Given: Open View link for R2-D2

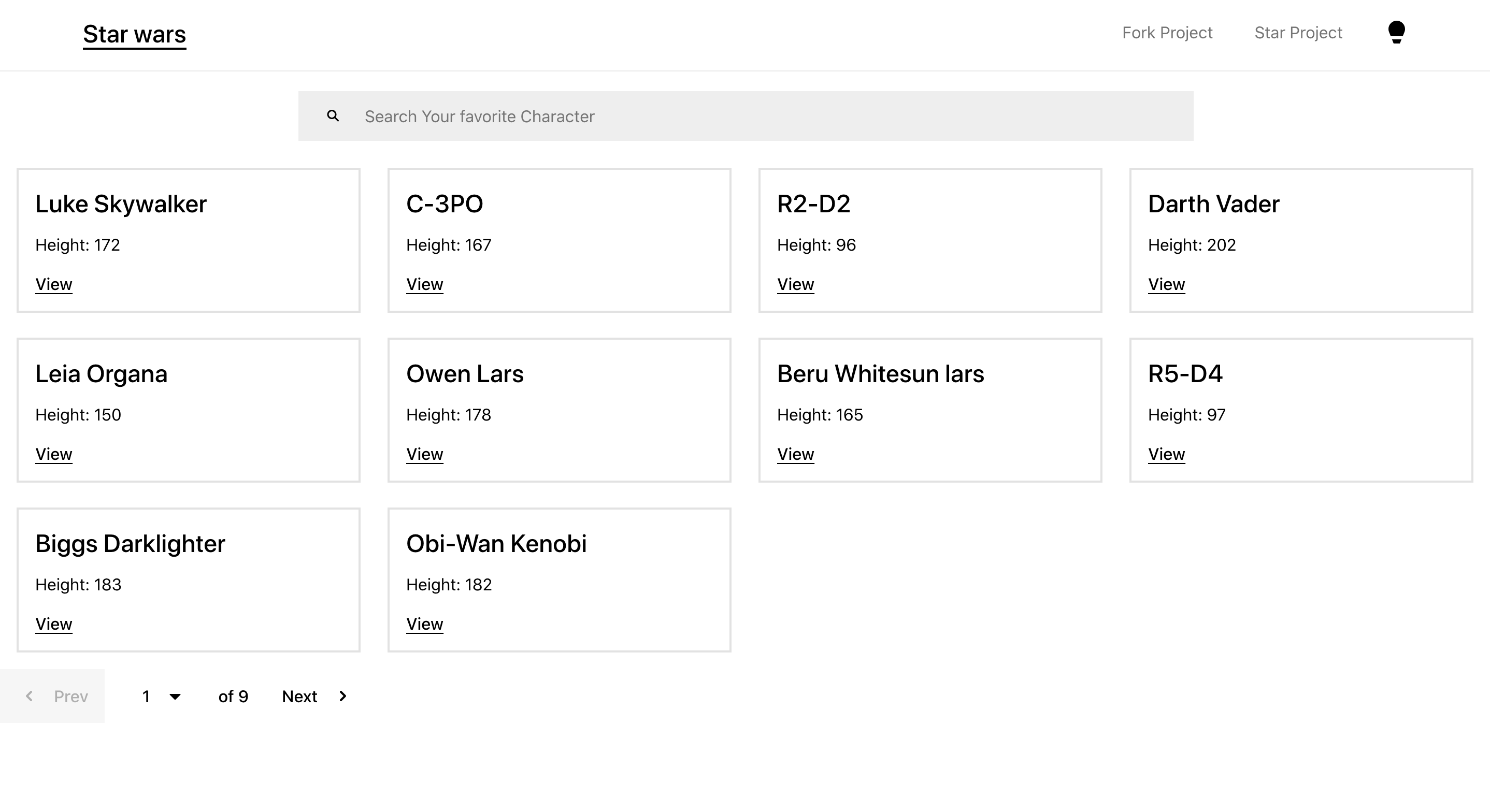Looking at the screenshot, I should (795, 284).
